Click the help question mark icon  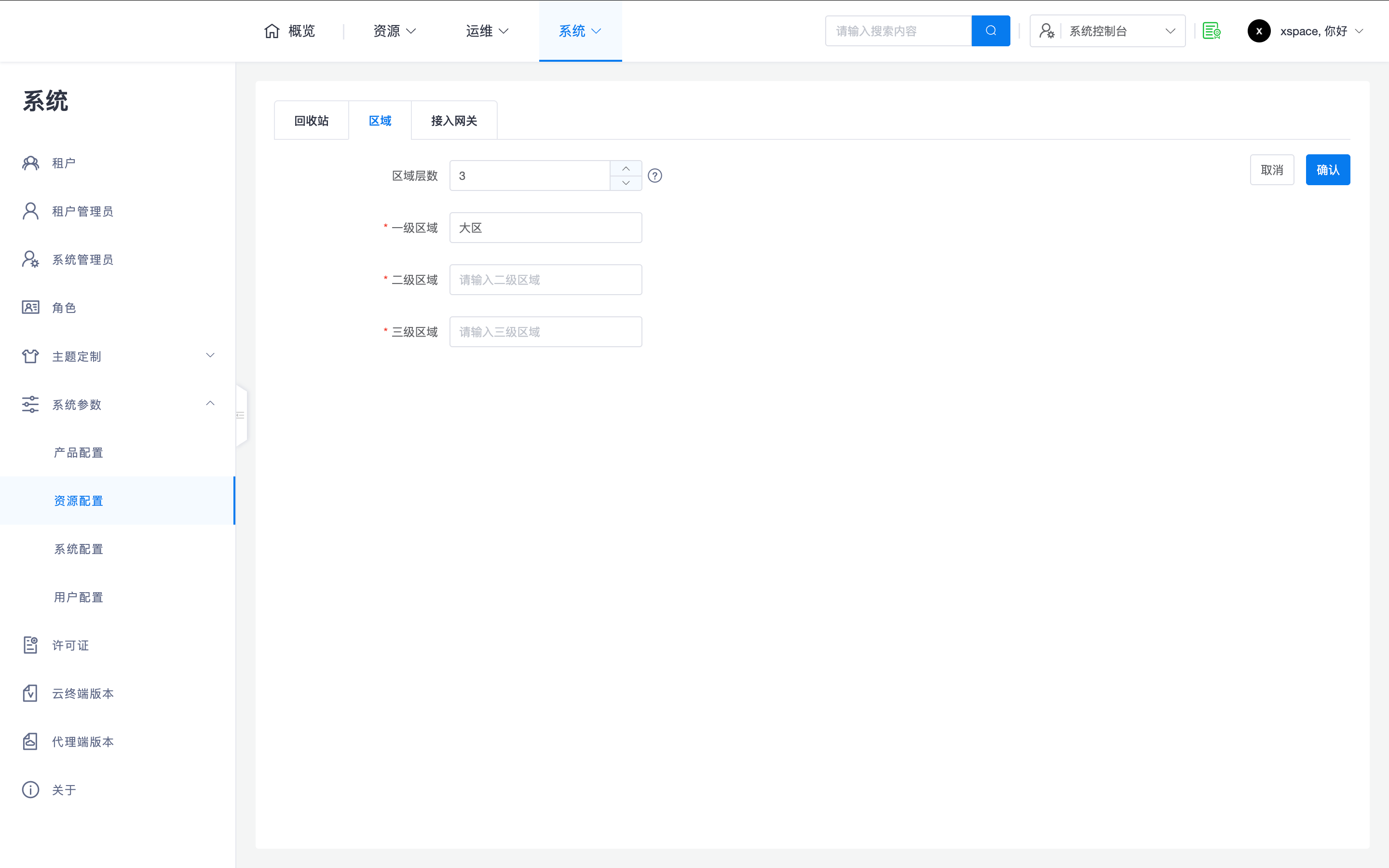[x=654, y=176]
